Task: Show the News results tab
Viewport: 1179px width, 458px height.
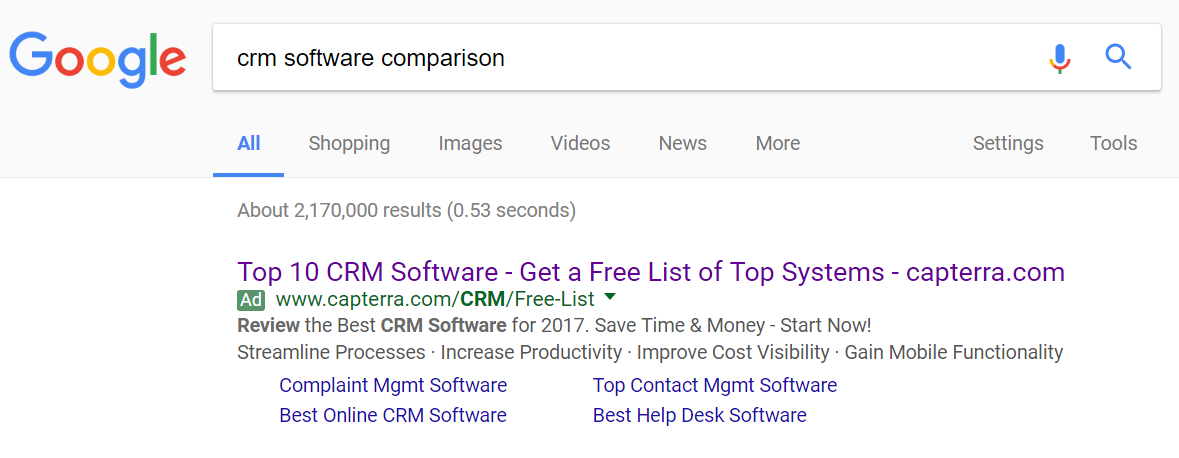Action: click(682, 143)
